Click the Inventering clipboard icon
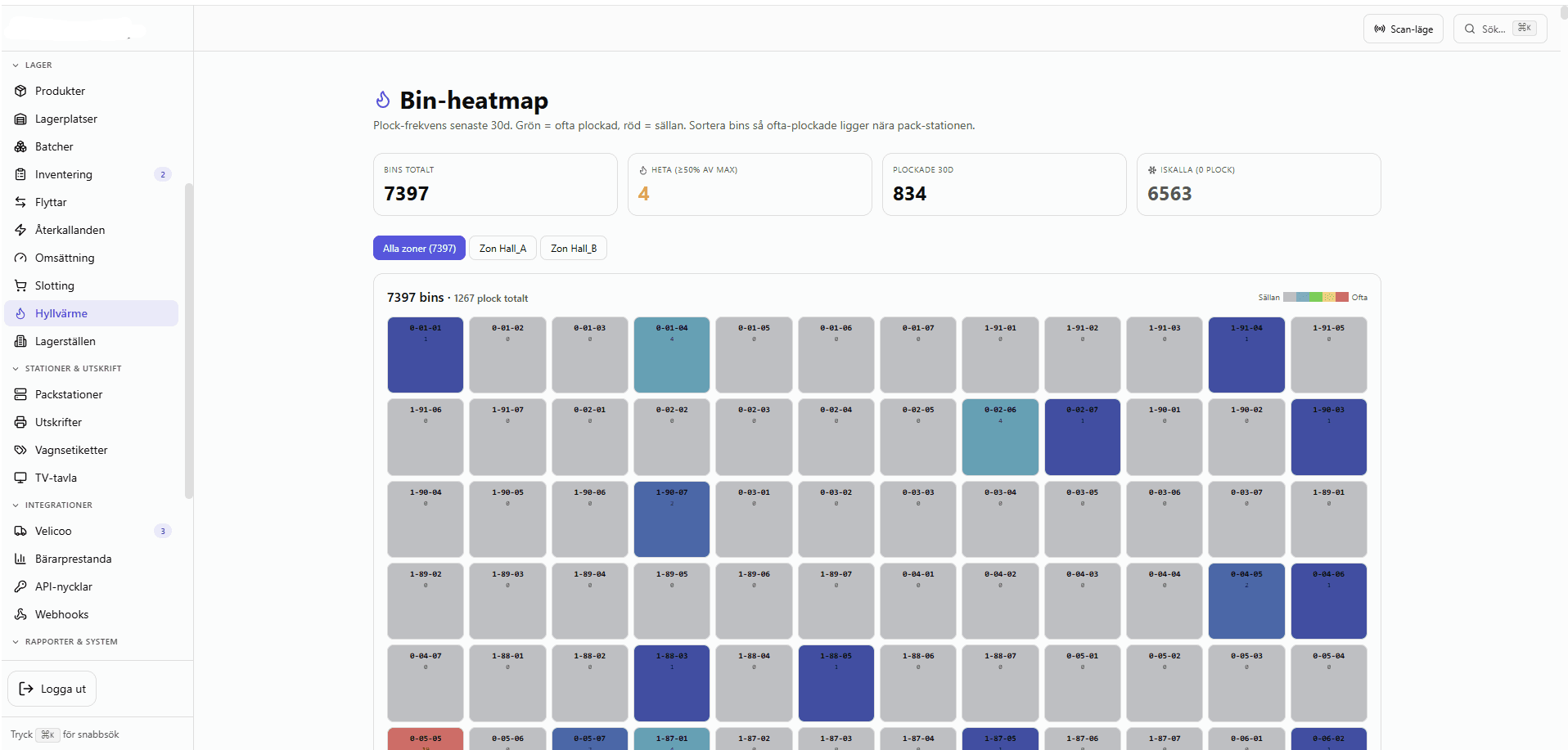 (20, 174)
